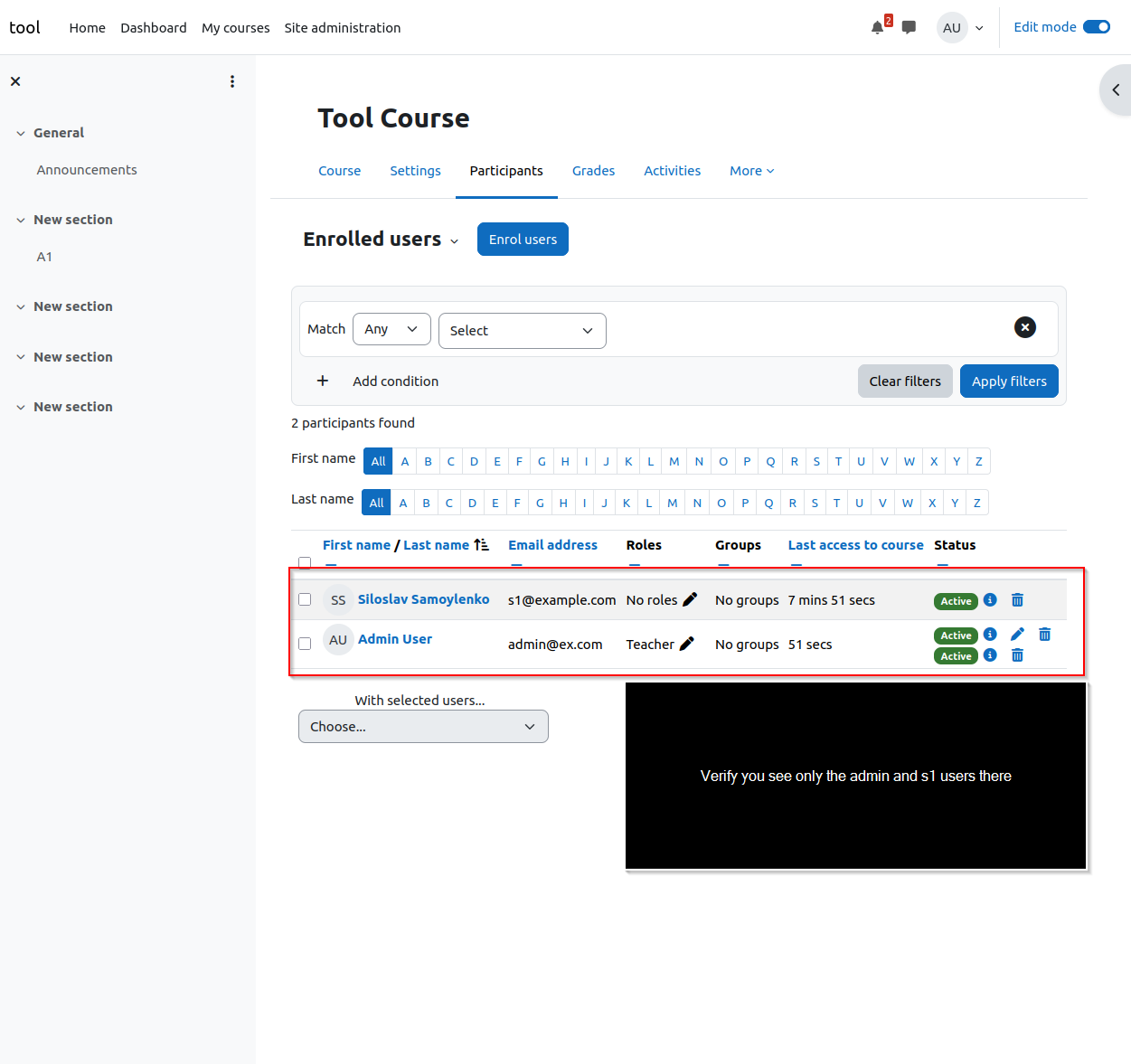Sort by the Email address column header

pos(552,545)
